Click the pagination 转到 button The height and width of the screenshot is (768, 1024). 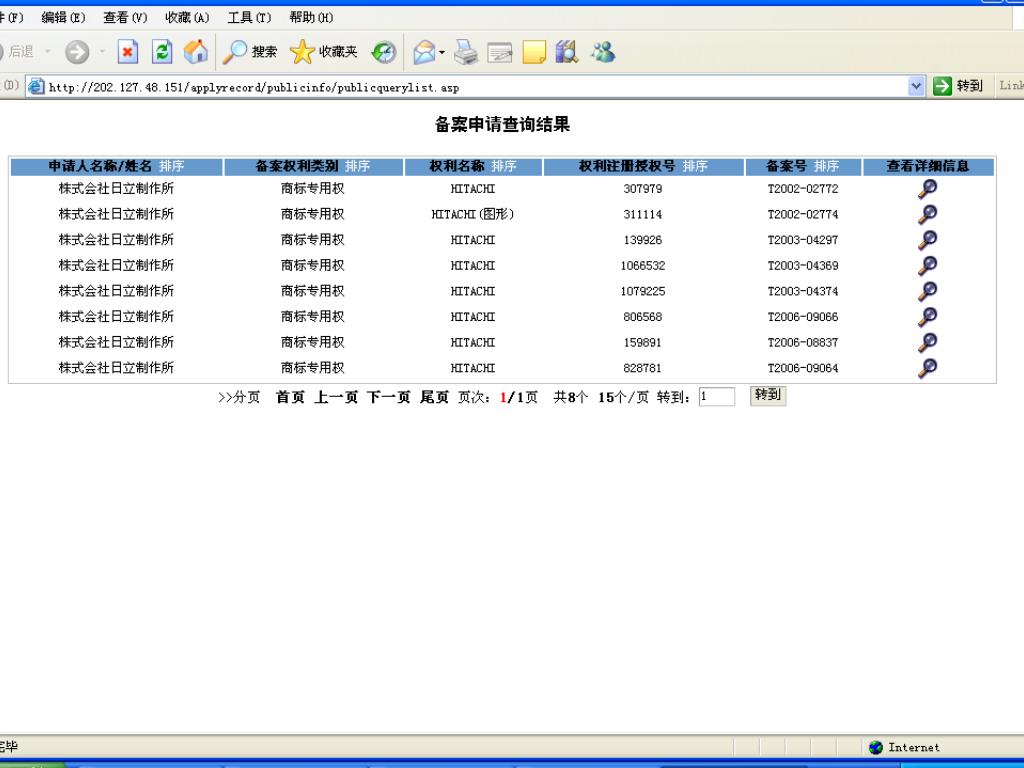click(768, 395)
